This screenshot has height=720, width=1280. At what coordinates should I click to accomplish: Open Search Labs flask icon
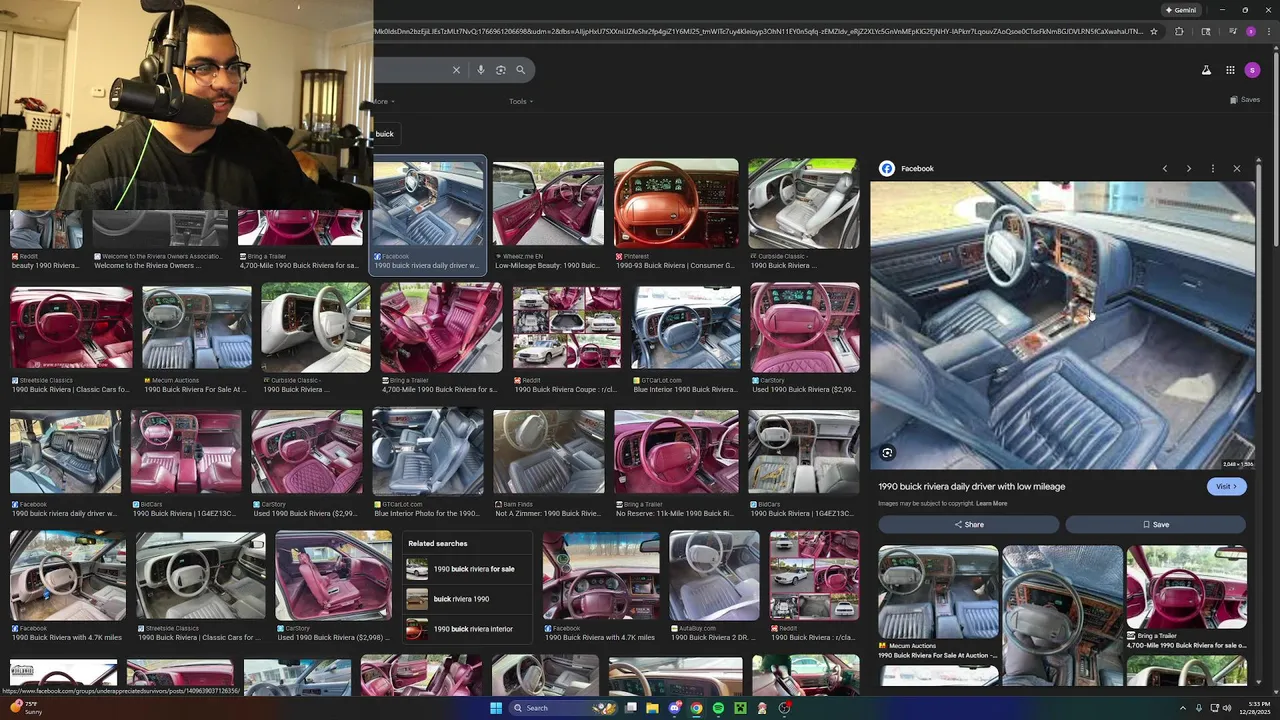point(1206,70)
